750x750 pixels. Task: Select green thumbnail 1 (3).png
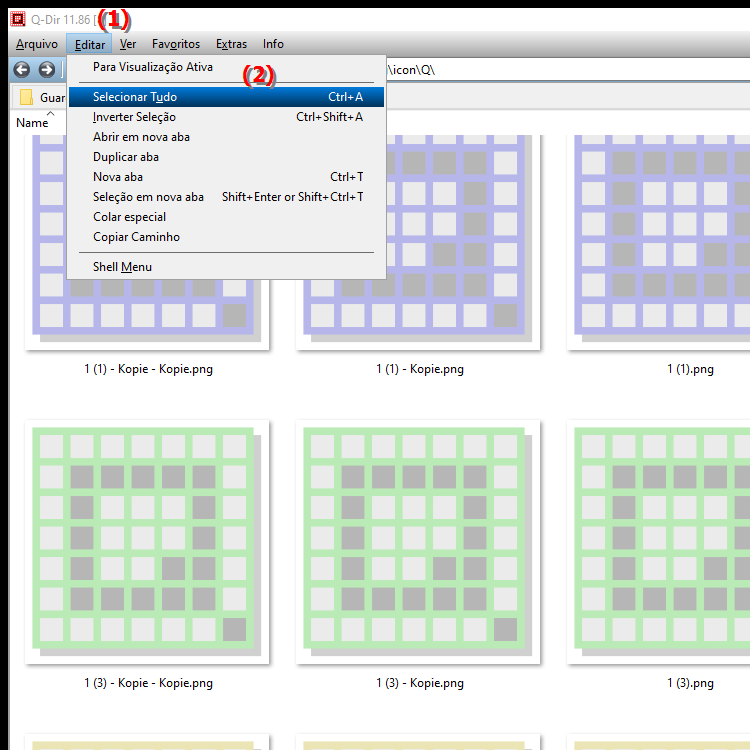pos(658,542)
